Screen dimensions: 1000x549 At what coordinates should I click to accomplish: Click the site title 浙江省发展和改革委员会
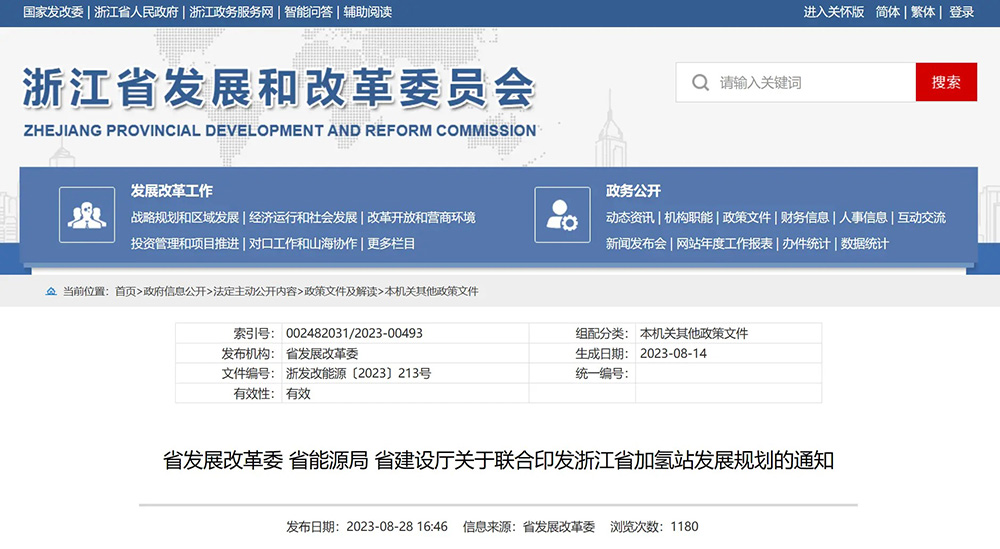(x=279, y=87)
